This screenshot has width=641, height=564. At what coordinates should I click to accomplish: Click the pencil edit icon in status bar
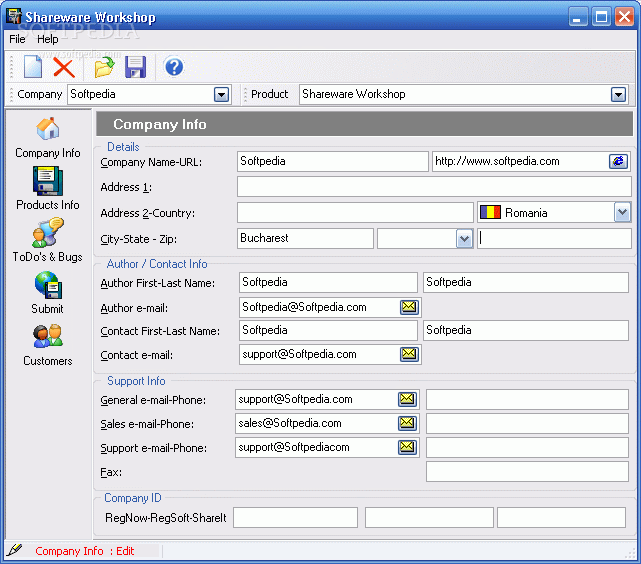click(x=14, y=550)
